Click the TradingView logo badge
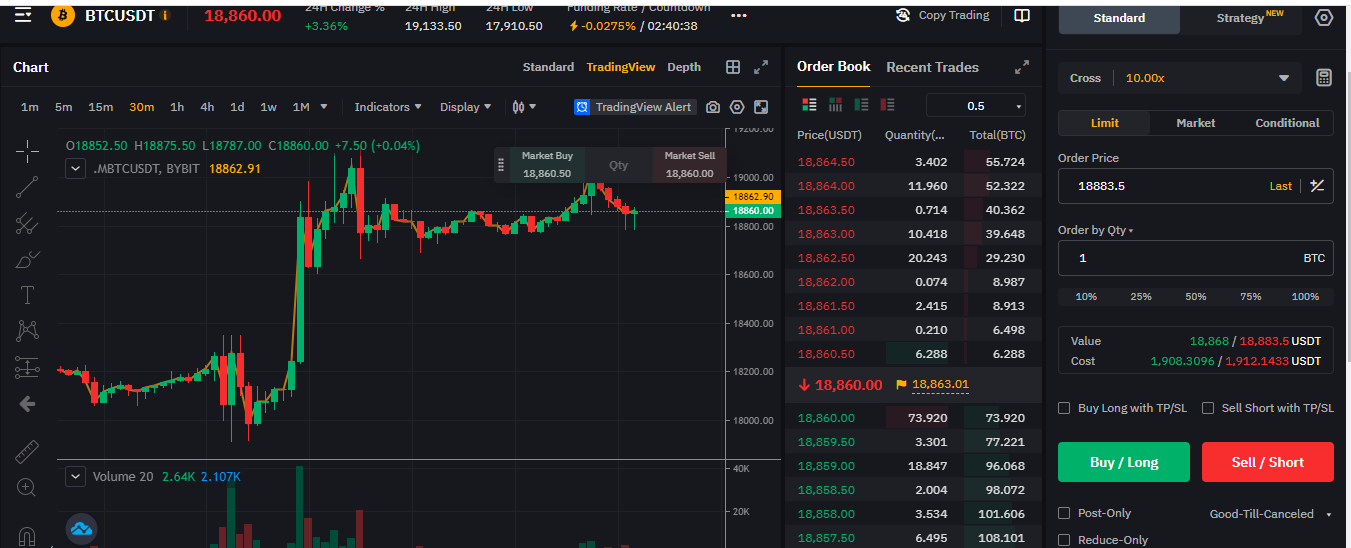Viewport: 1351px width, 548px height. (x=81, y=527)
